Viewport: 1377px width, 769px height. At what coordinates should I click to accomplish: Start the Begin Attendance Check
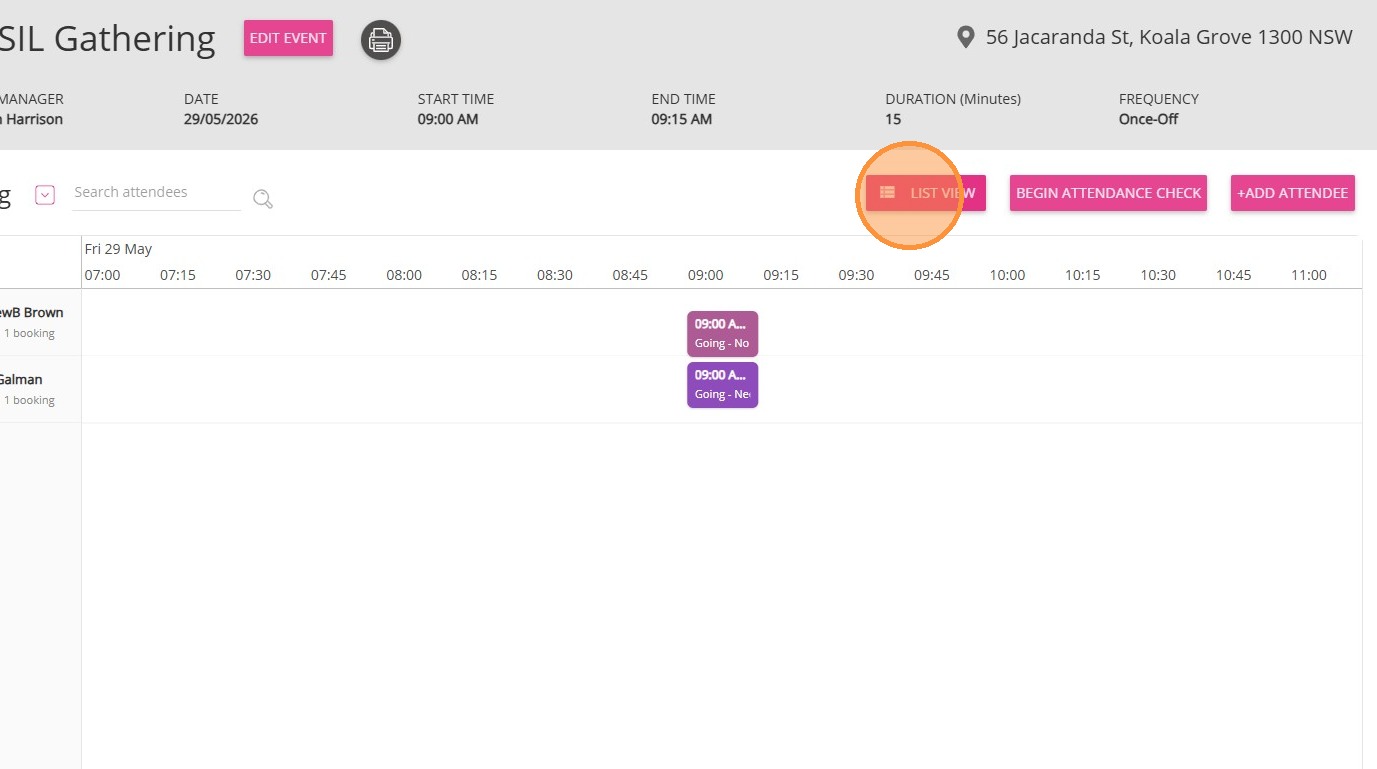[x=1108, y=193]
